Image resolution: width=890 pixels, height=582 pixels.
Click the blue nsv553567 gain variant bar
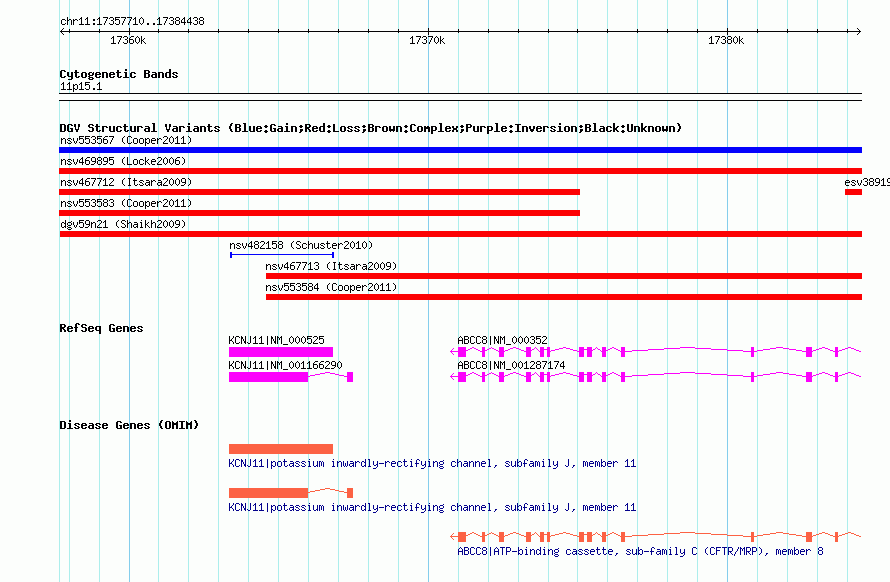[460, 150]
